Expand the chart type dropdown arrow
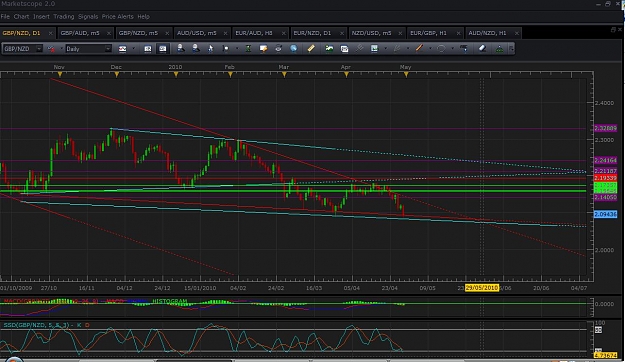 [x=134, y=49]
